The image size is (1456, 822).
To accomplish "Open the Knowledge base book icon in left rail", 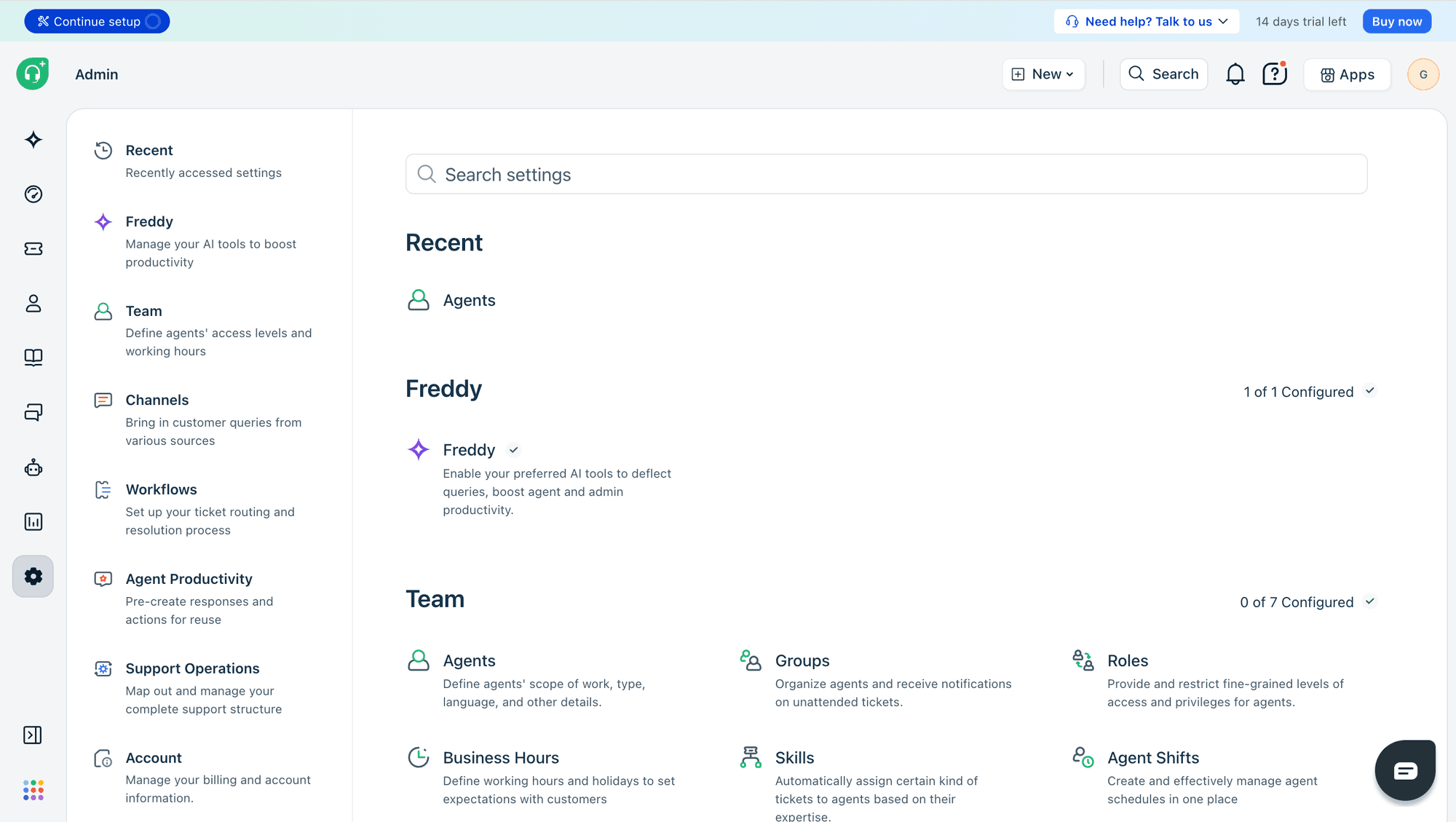I will tap(33, 357).
